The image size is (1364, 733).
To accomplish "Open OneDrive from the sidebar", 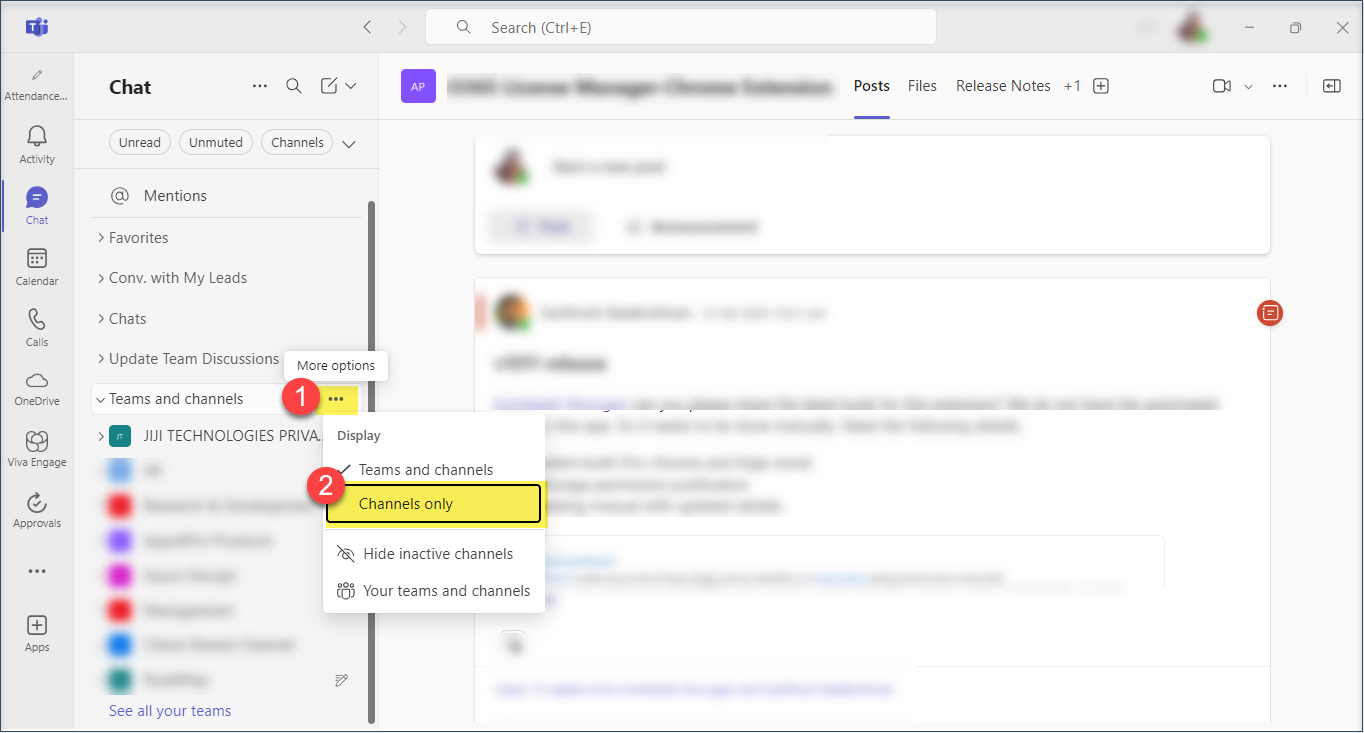I will point(37,388).
